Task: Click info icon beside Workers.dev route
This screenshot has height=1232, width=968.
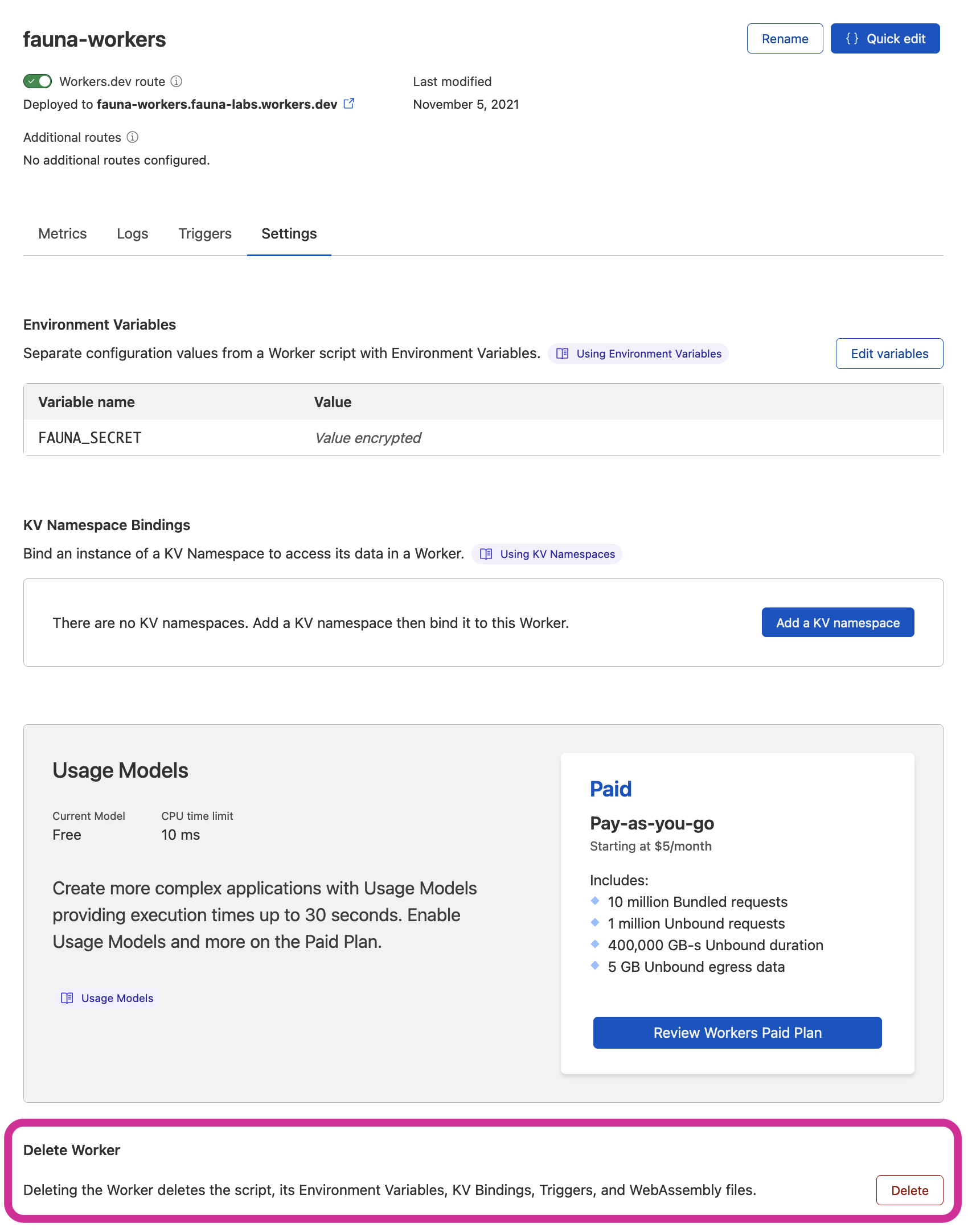Action: [177, 81]
